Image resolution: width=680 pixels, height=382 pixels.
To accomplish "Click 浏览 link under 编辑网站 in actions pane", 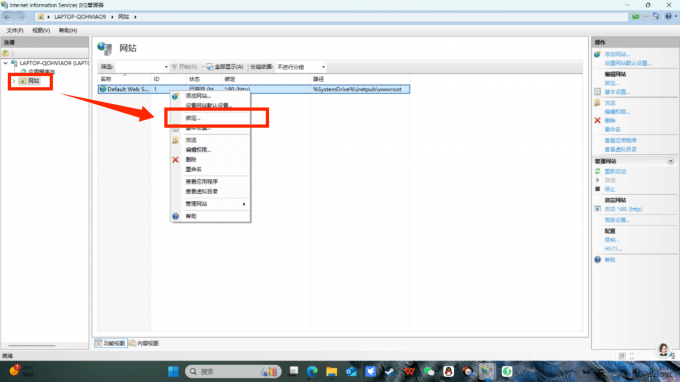I will [x=610, y=103].
